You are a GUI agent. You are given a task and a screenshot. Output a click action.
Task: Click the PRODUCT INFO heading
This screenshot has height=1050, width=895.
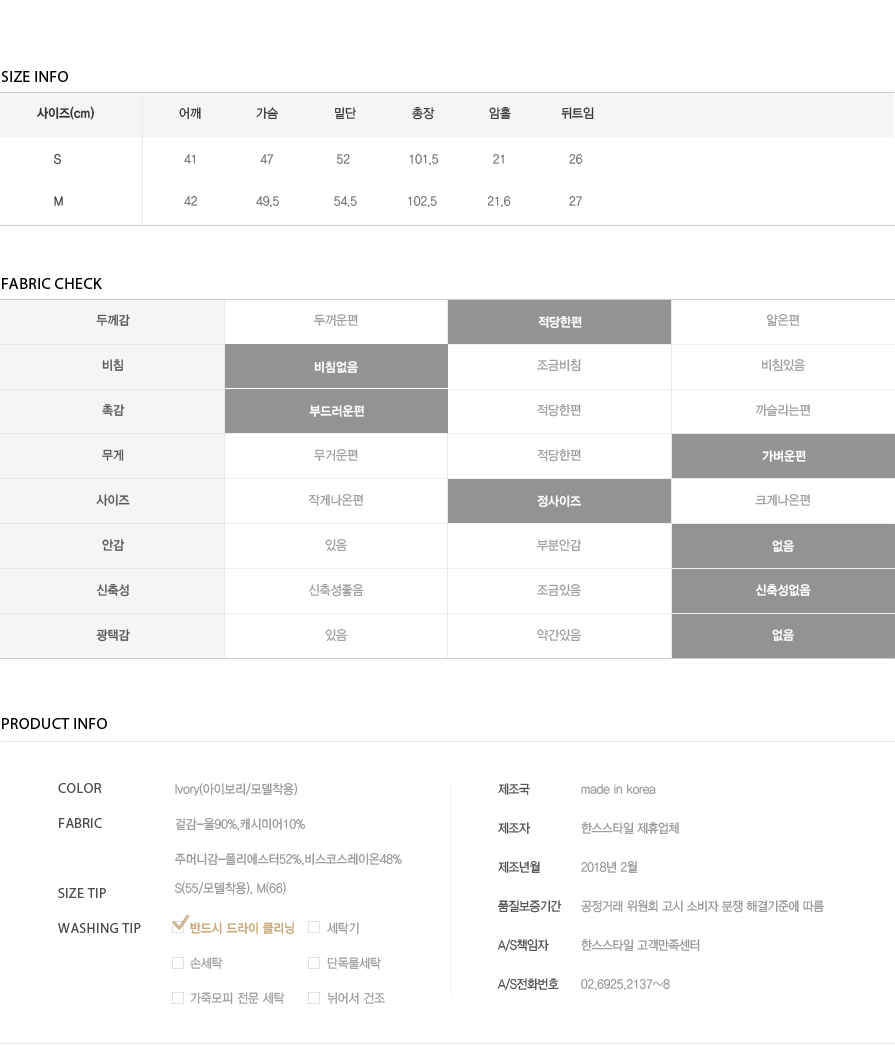click(54, 724)
